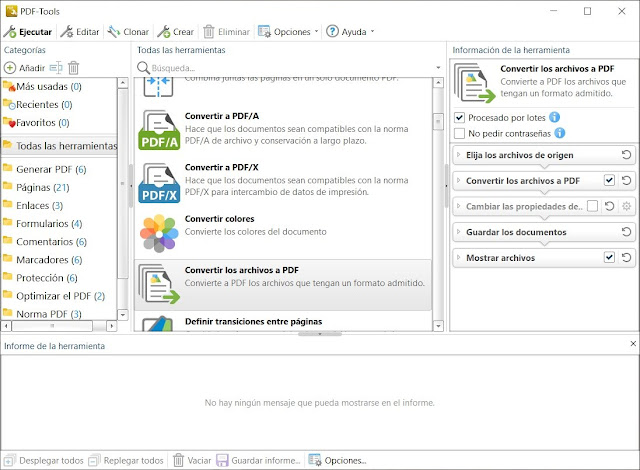Expand the Mostrar archivos step
Screen dimensions: 640x470
pyautogui.click(x=458, y=258)
